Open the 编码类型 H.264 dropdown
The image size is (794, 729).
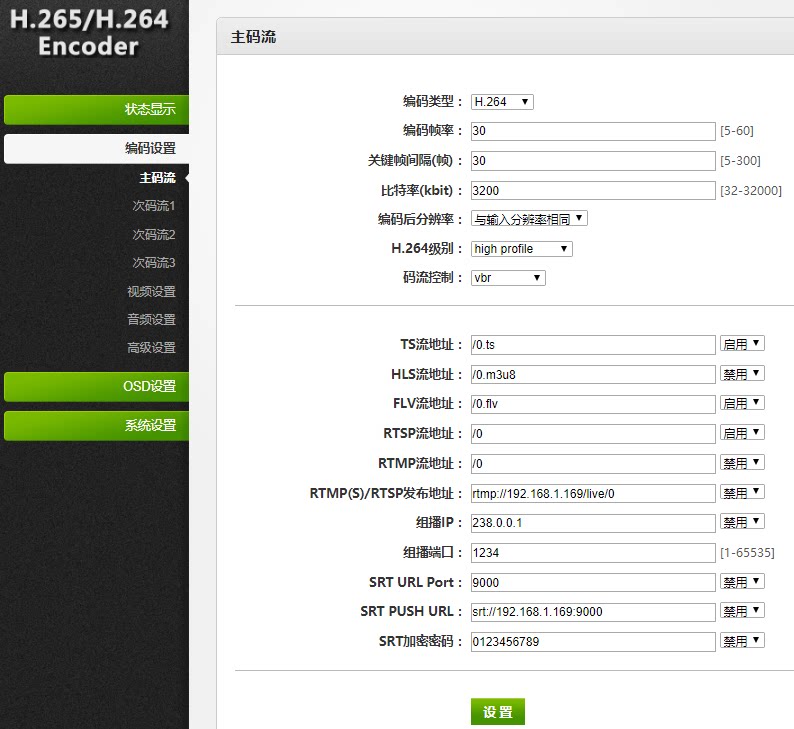(502, 102)
